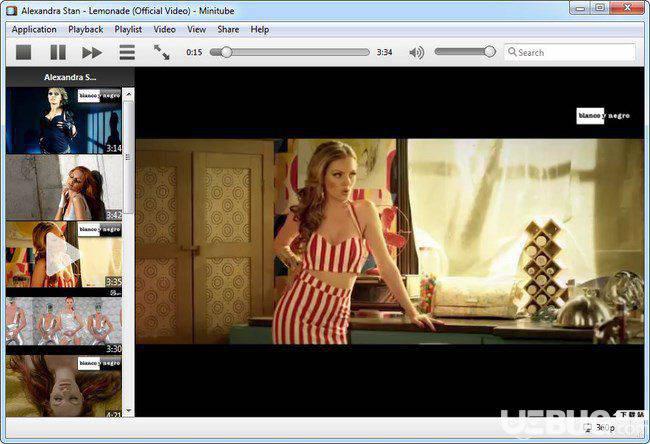
Task: Select the 3:42 red-haired video thumbnail
Action: (64, 187)
